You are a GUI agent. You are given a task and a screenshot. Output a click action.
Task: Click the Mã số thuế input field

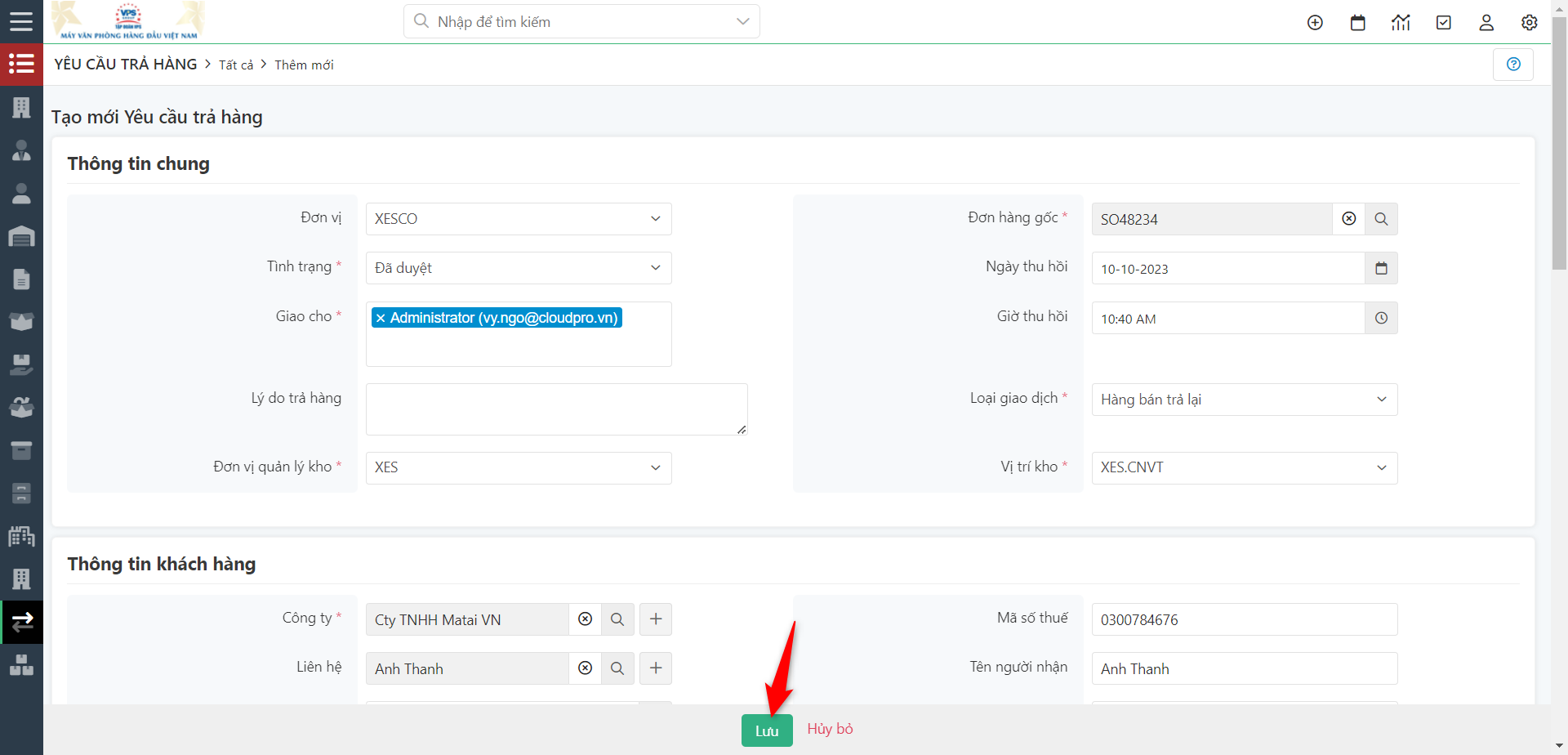click(1245, 619)
